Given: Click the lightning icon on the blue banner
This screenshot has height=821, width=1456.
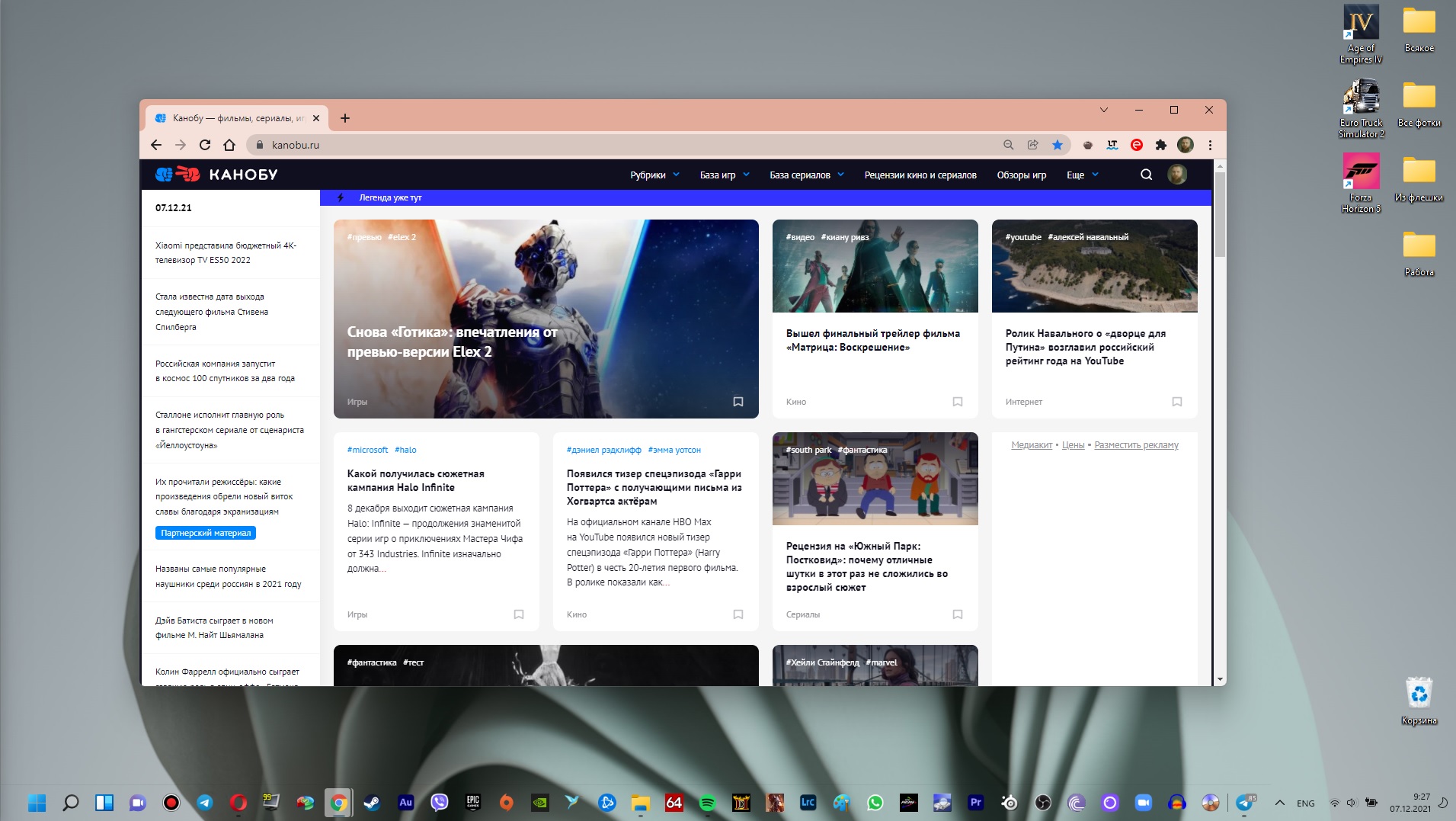Looking at the screenshot, I should coord(341,197).
